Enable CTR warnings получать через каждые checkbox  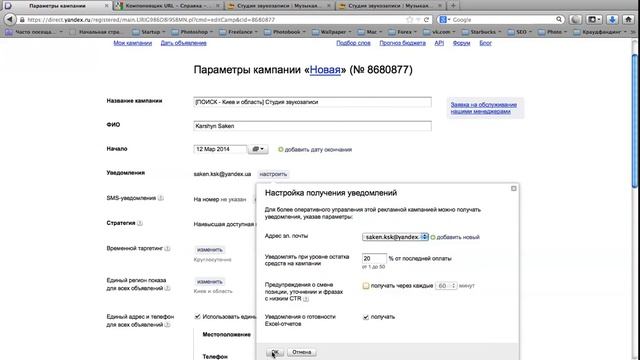366,286
